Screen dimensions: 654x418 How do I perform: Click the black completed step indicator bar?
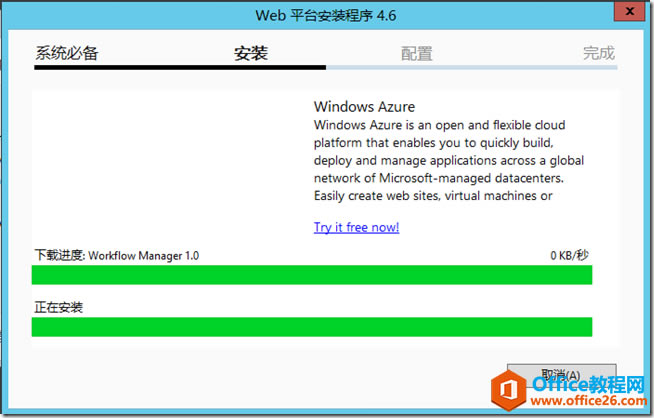point(180,67)
